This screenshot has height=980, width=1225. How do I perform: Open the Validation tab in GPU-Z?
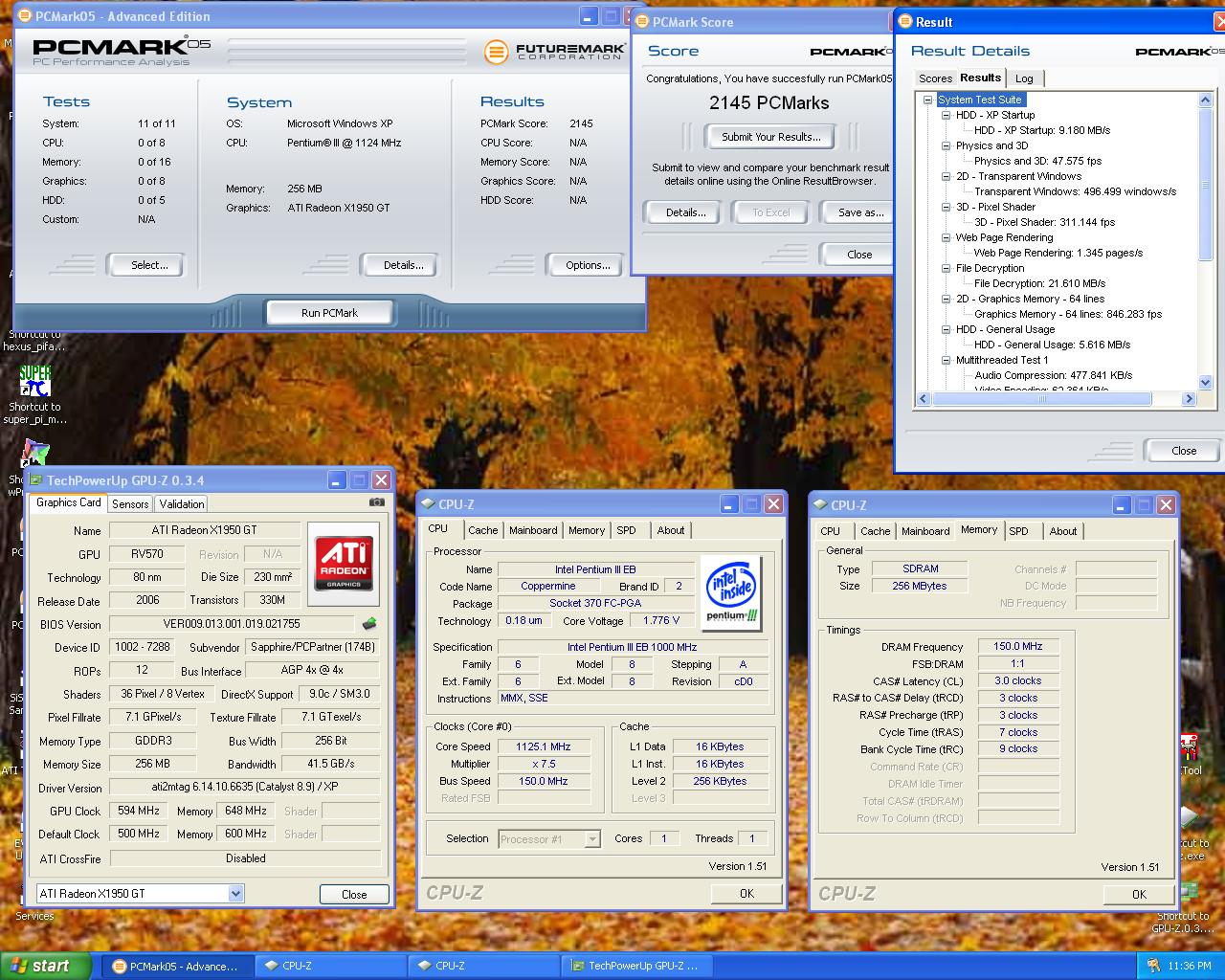[x=182, y=503]
